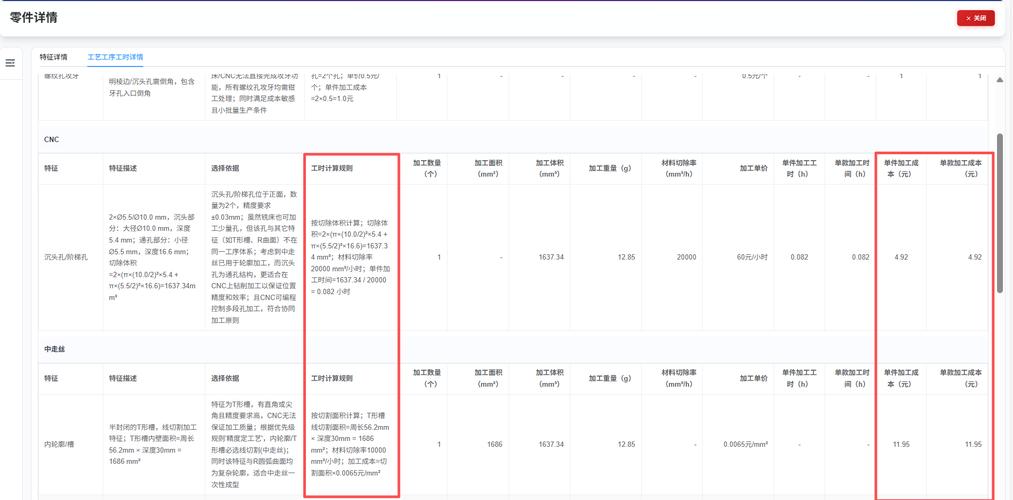1013x500 pixels.
Task: Click the vertical scrollbar thumb
Action: [x=1000, y=213]
